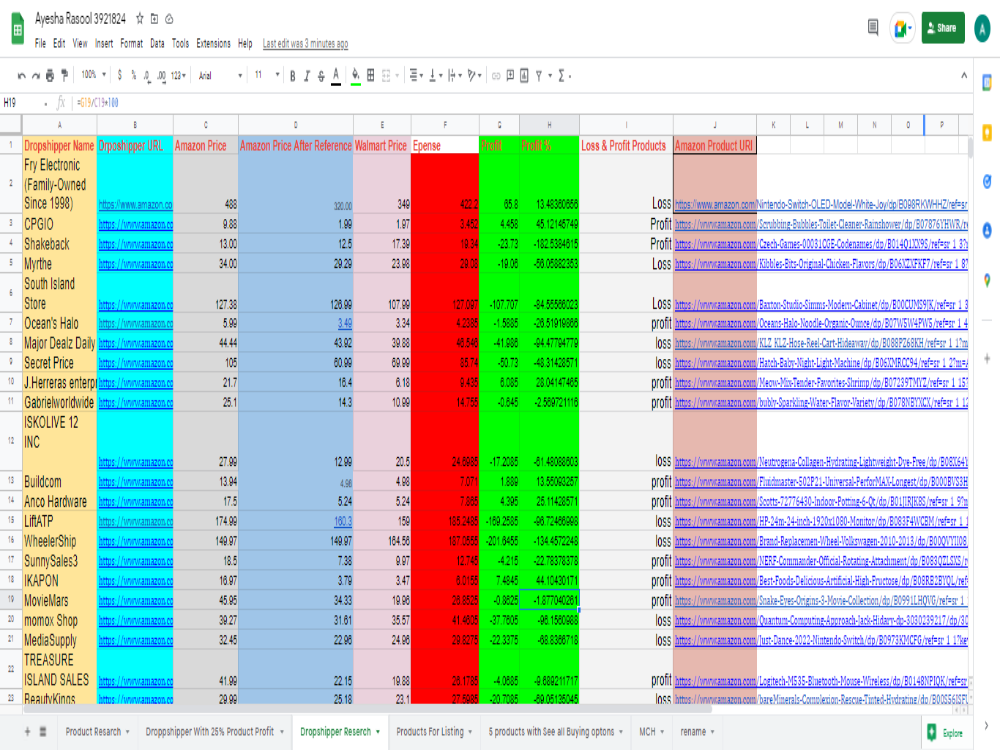This screenshot has height=750, width=1000.
Task: Open the Insert menu
Action: tap(104, 43)
